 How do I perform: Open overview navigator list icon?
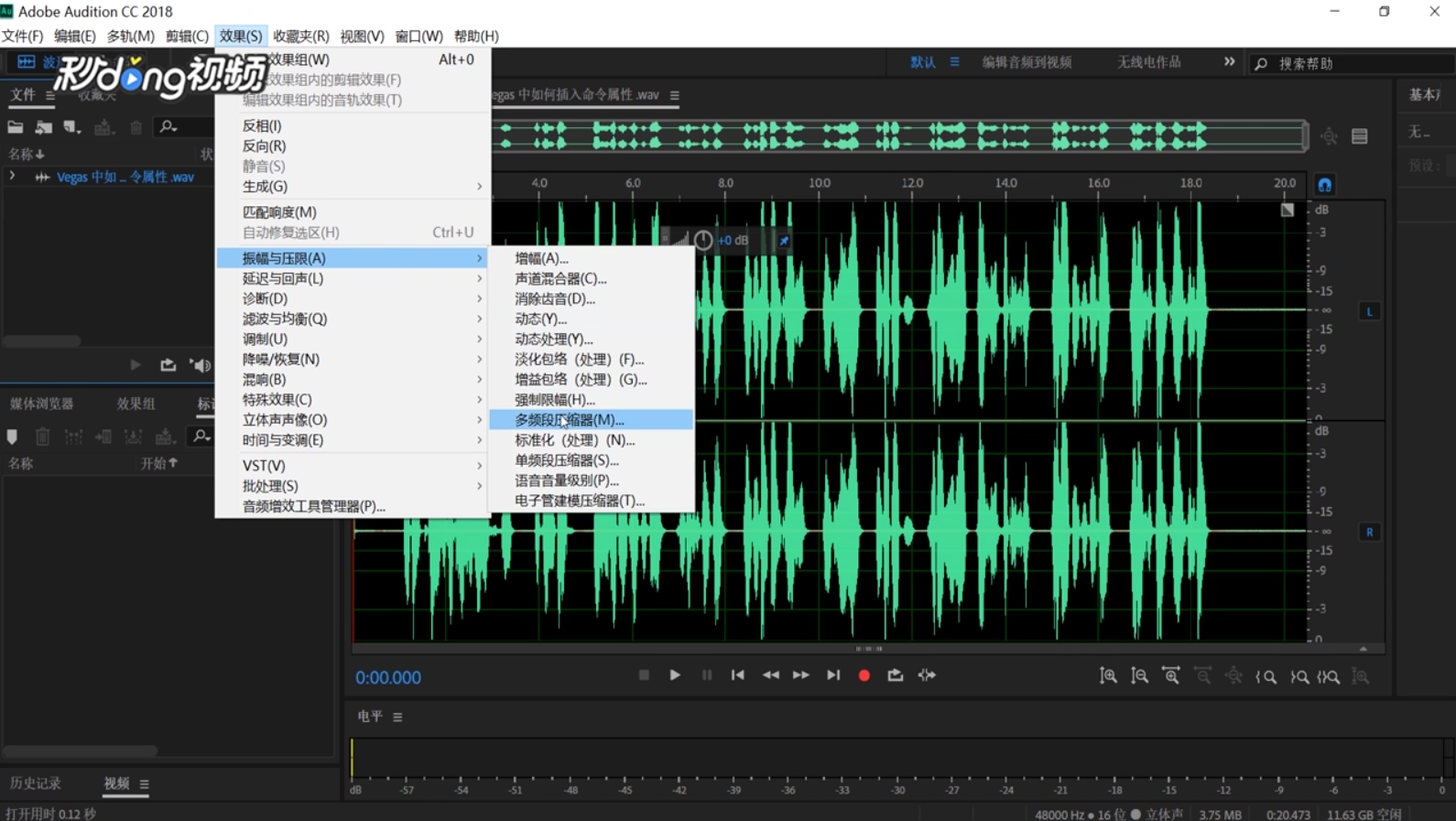click(x=1360, y=136)
